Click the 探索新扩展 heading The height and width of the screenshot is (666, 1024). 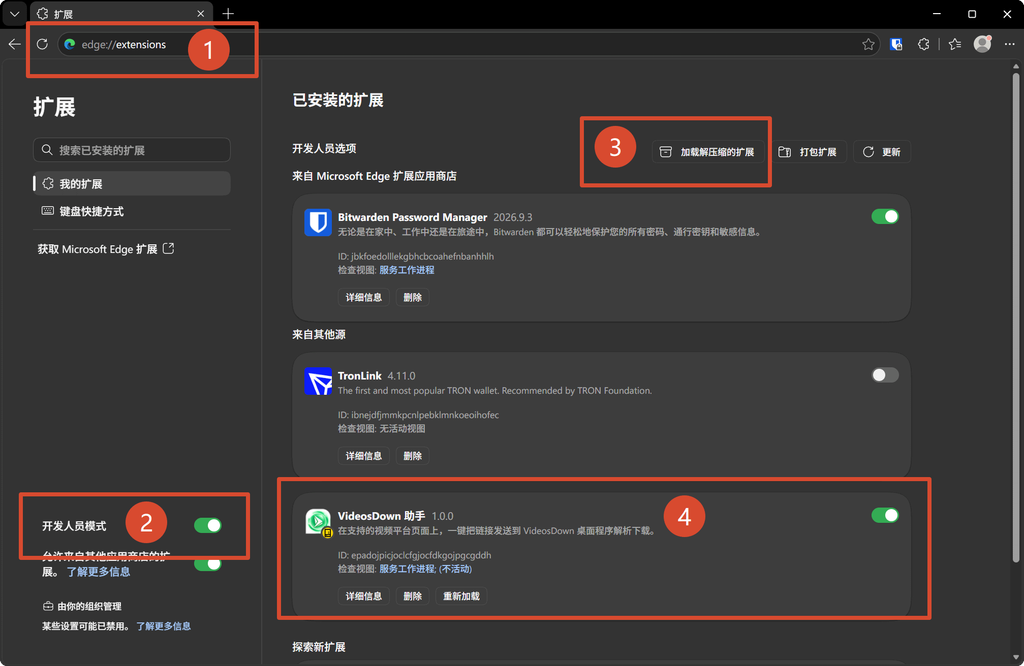[319, 647]
